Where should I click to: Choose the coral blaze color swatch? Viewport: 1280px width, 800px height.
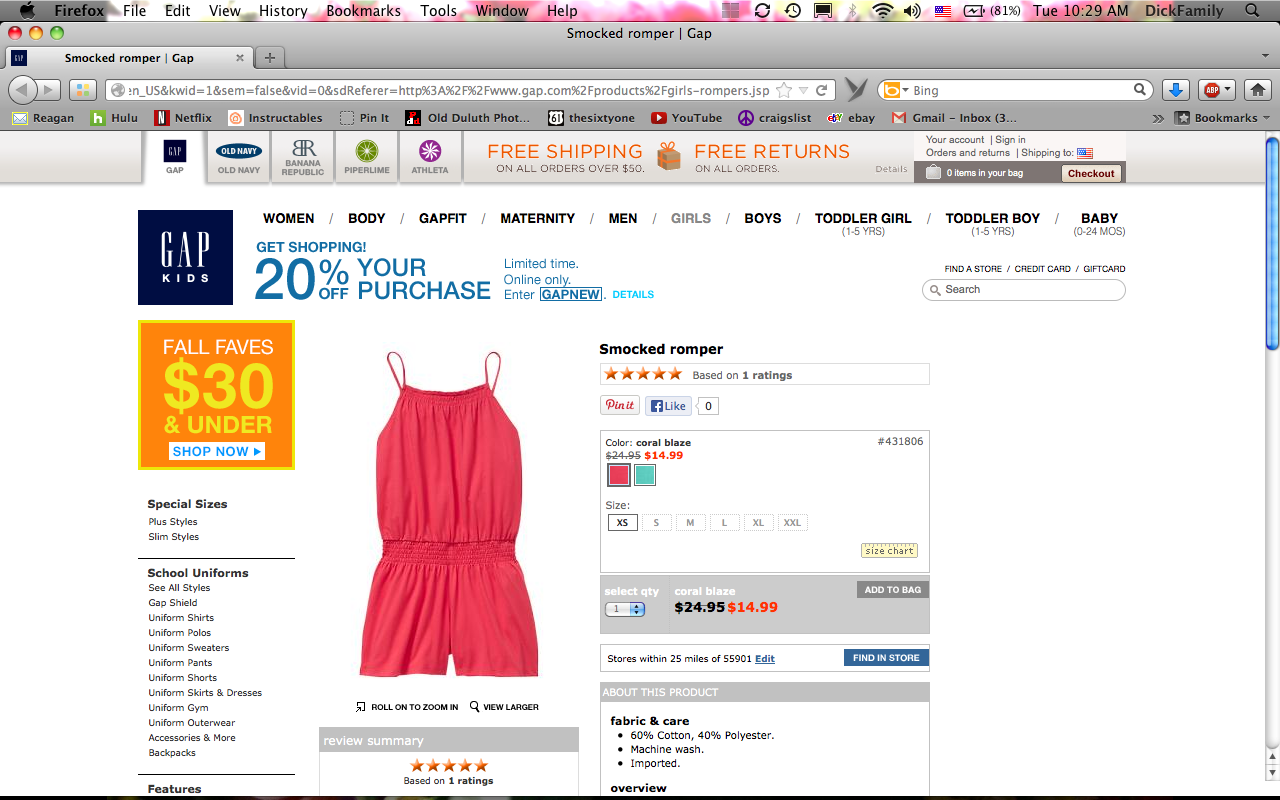point(619,475)
